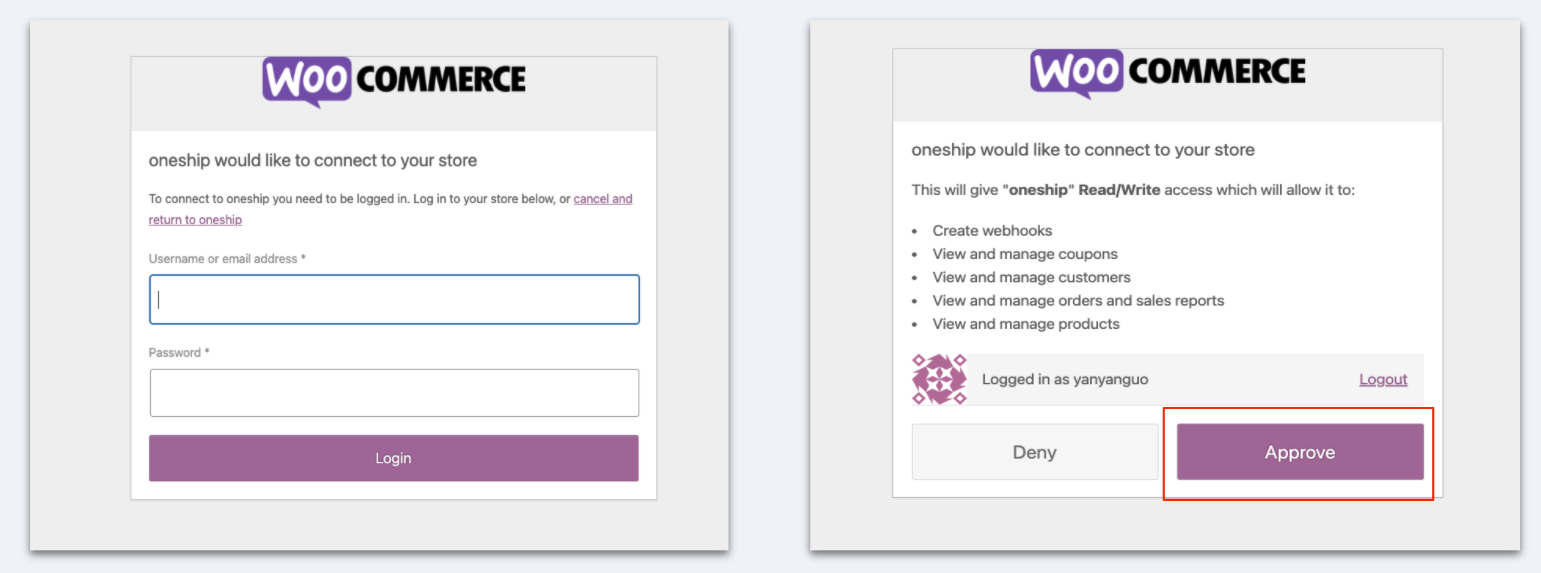Click the WooCommerce logo above the permissions list

pos(1168,74)
